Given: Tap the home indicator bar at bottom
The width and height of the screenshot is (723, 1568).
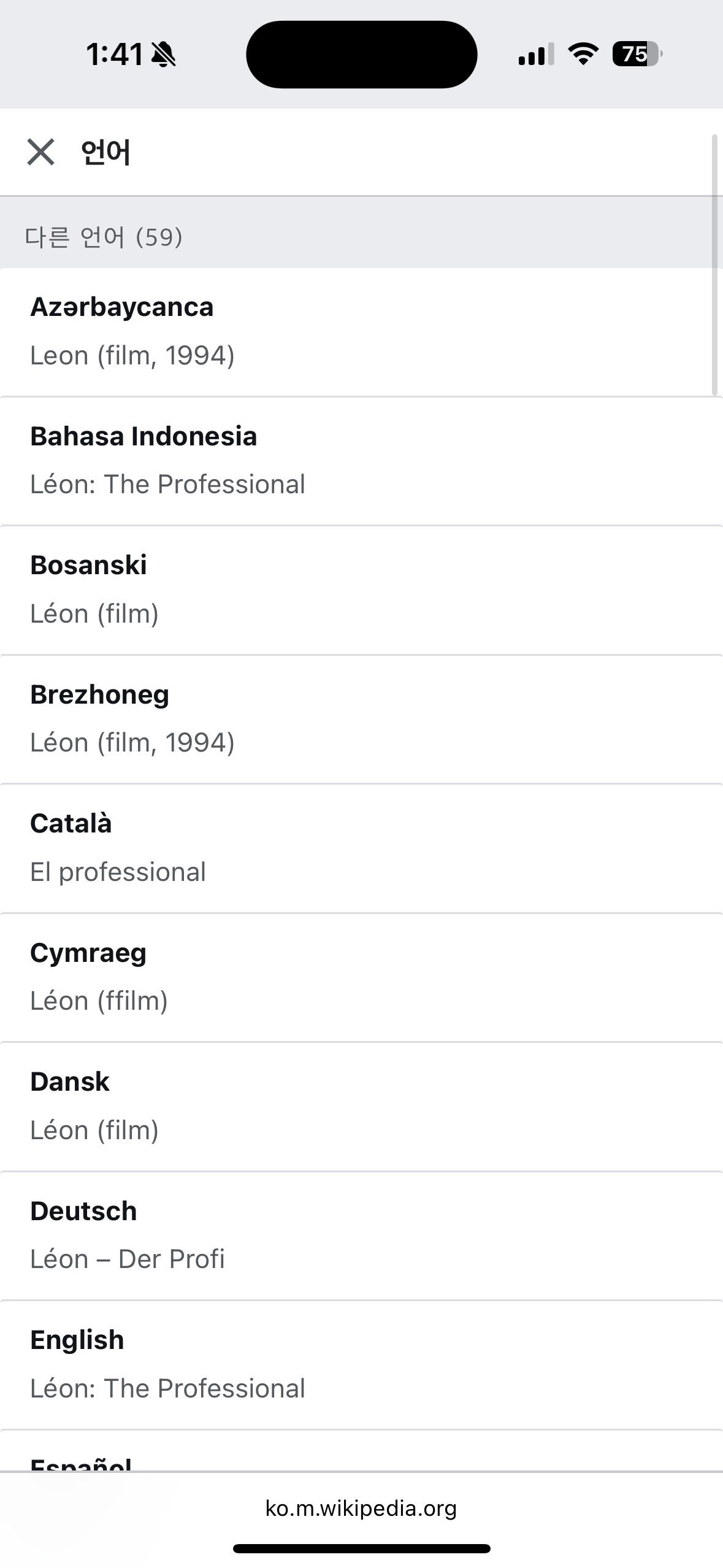Looking at the screenshot, I should point(361,1548).
